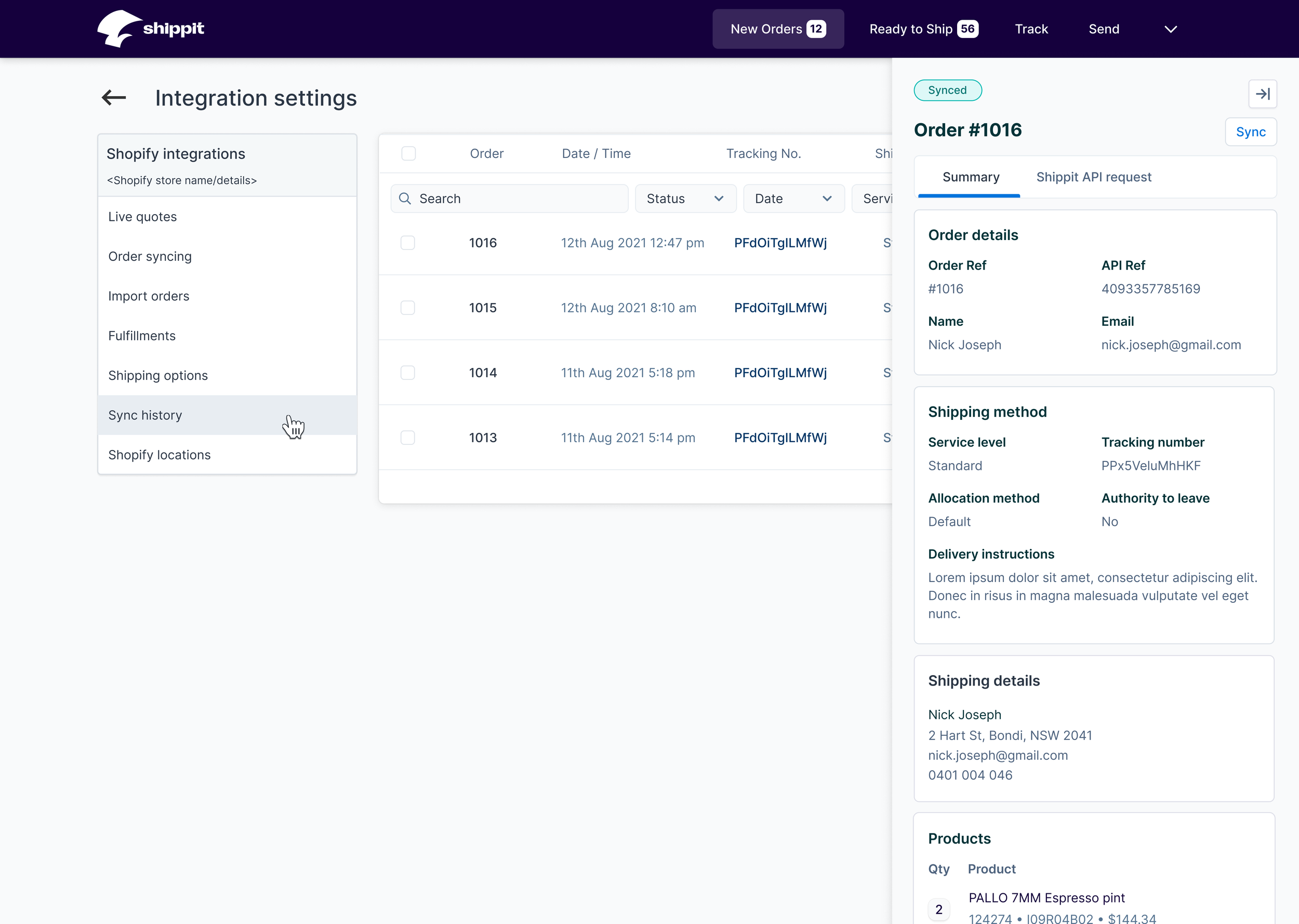Click the New Orders 12 badge

816,29
